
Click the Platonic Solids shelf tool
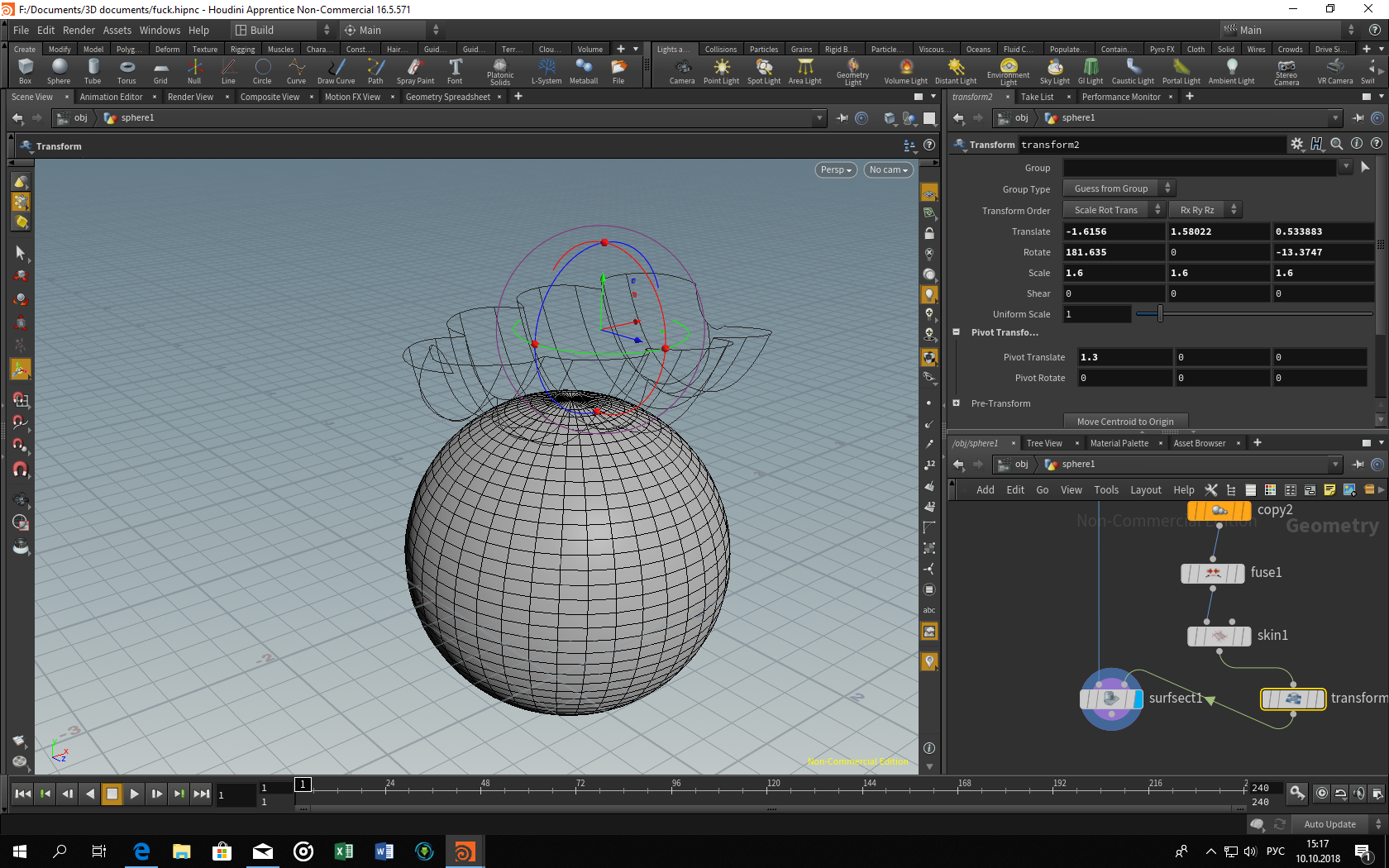point(499,71)
